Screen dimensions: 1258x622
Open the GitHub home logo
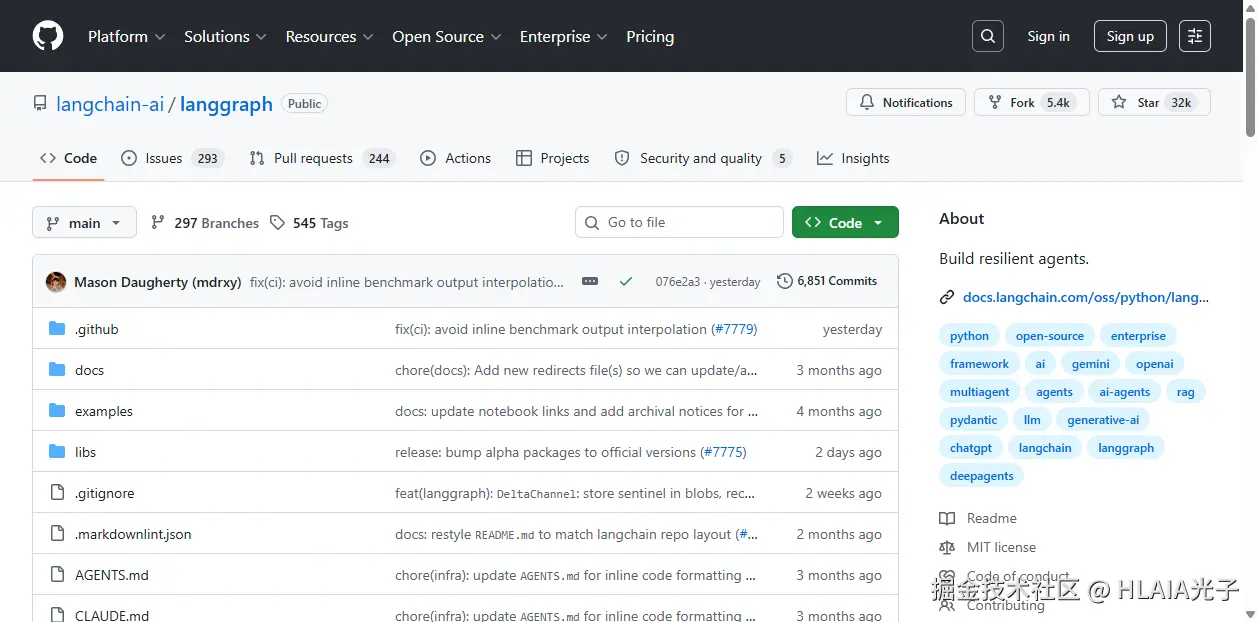(x=48, y=36)
